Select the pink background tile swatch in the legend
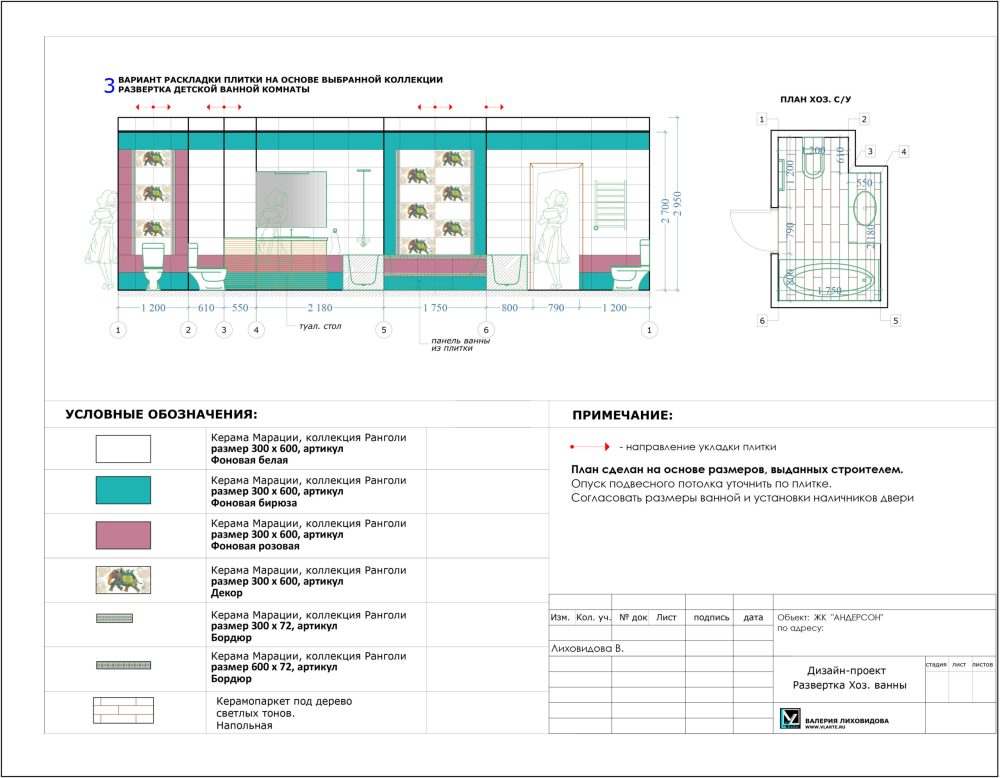This screenshot has width=1000, height=778. click(123, 535)
